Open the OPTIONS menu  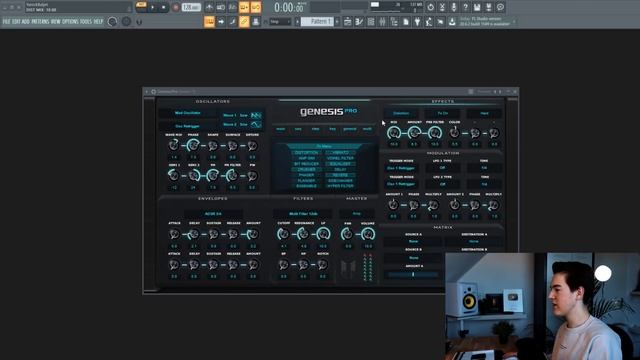click(x=70, y=21)
